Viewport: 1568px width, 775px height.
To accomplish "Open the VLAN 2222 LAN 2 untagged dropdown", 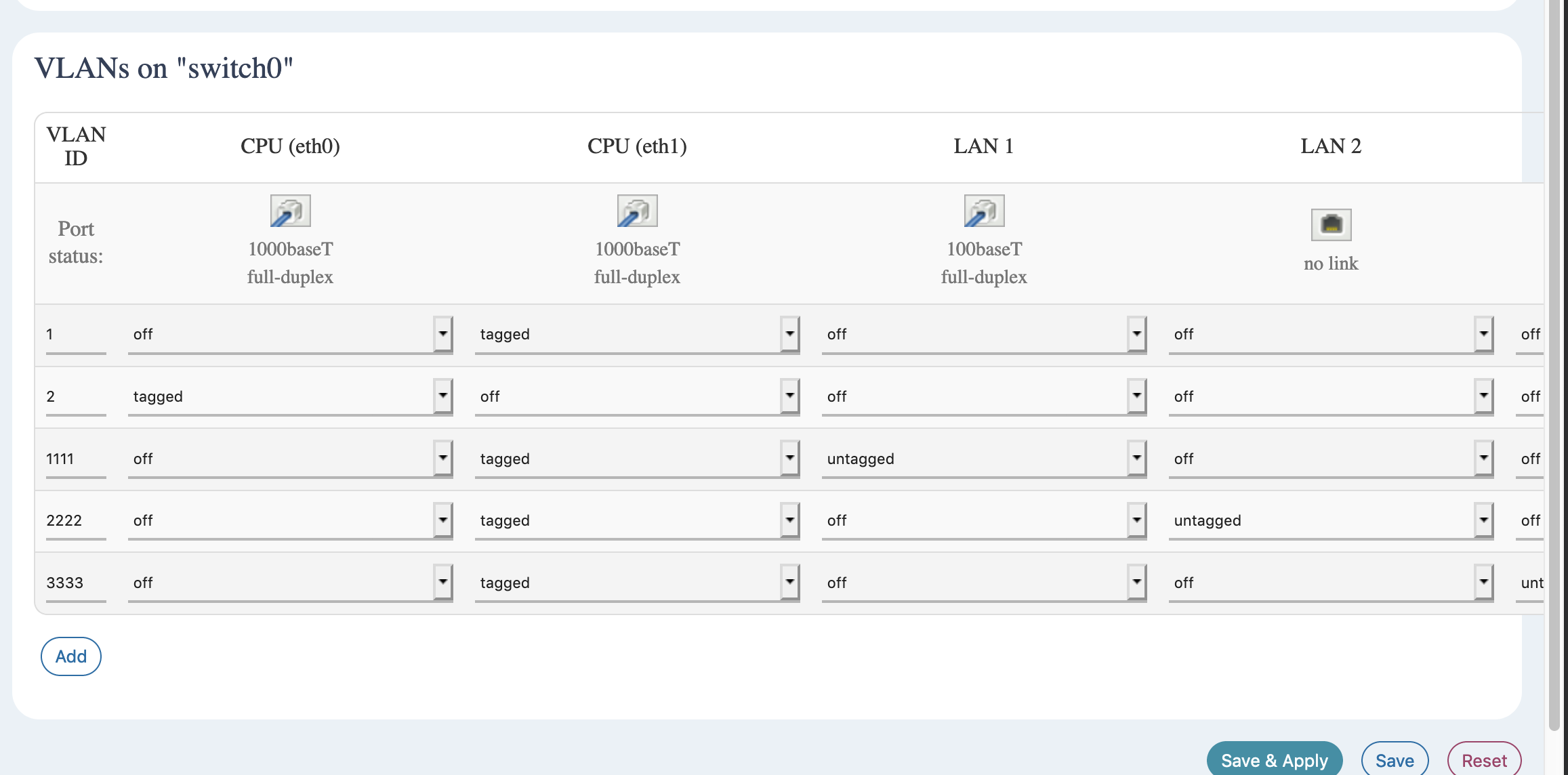I will pyautogui.click(x=1330, y=520).
